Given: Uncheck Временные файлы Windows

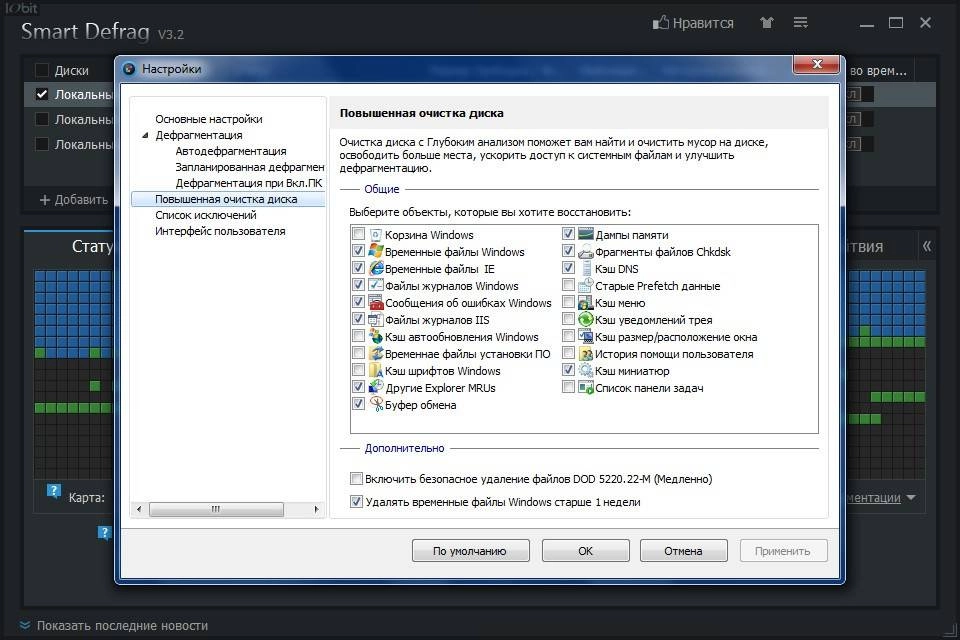Looking at the screenshot, I should (358, 251).
